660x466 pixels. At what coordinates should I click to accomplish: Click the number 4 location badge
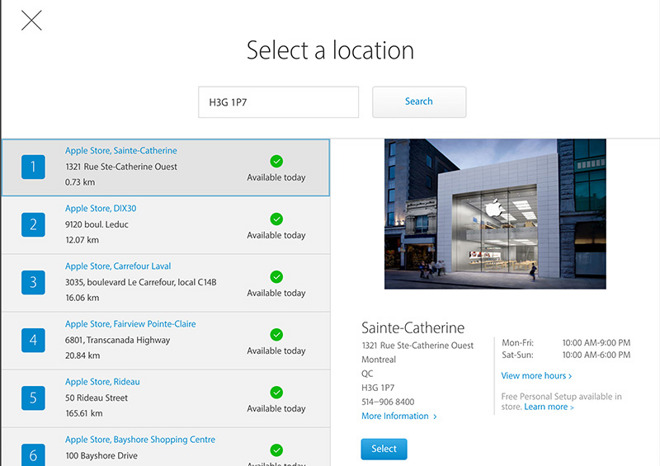pos(33,340)
